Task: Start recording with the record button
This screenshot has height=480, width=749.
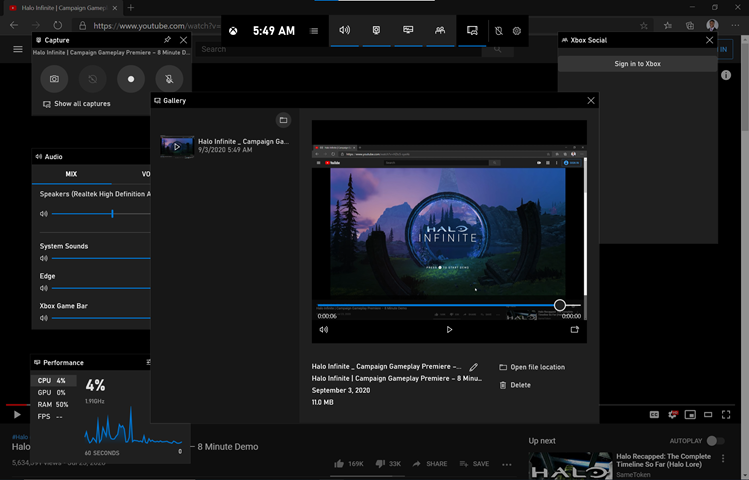Action: [130, 78]
